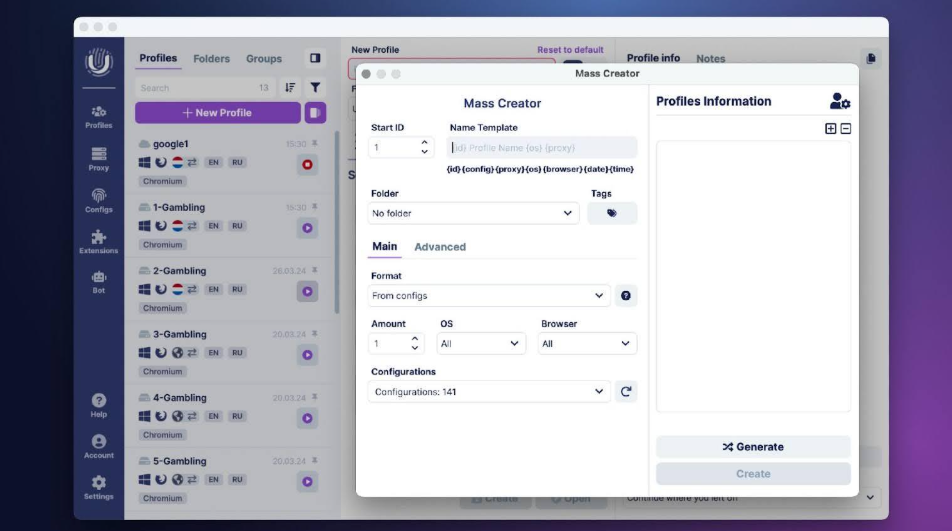Screen dimensions: 952x531
Task: Click the Tags button icon
Action: click(612, 213)
